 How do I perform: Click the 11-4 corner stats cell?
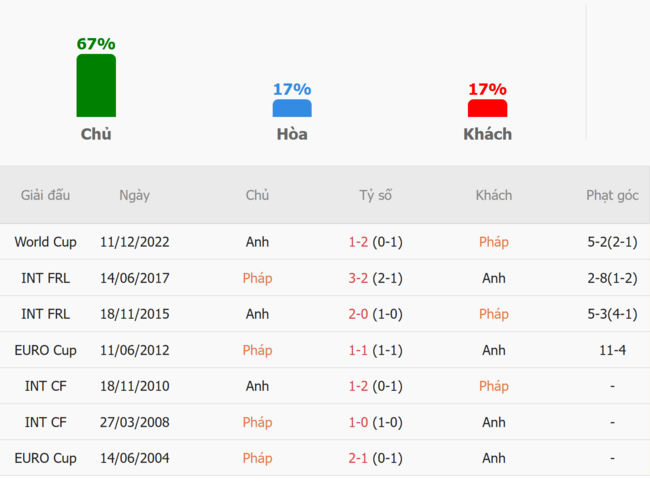(612, 350)
